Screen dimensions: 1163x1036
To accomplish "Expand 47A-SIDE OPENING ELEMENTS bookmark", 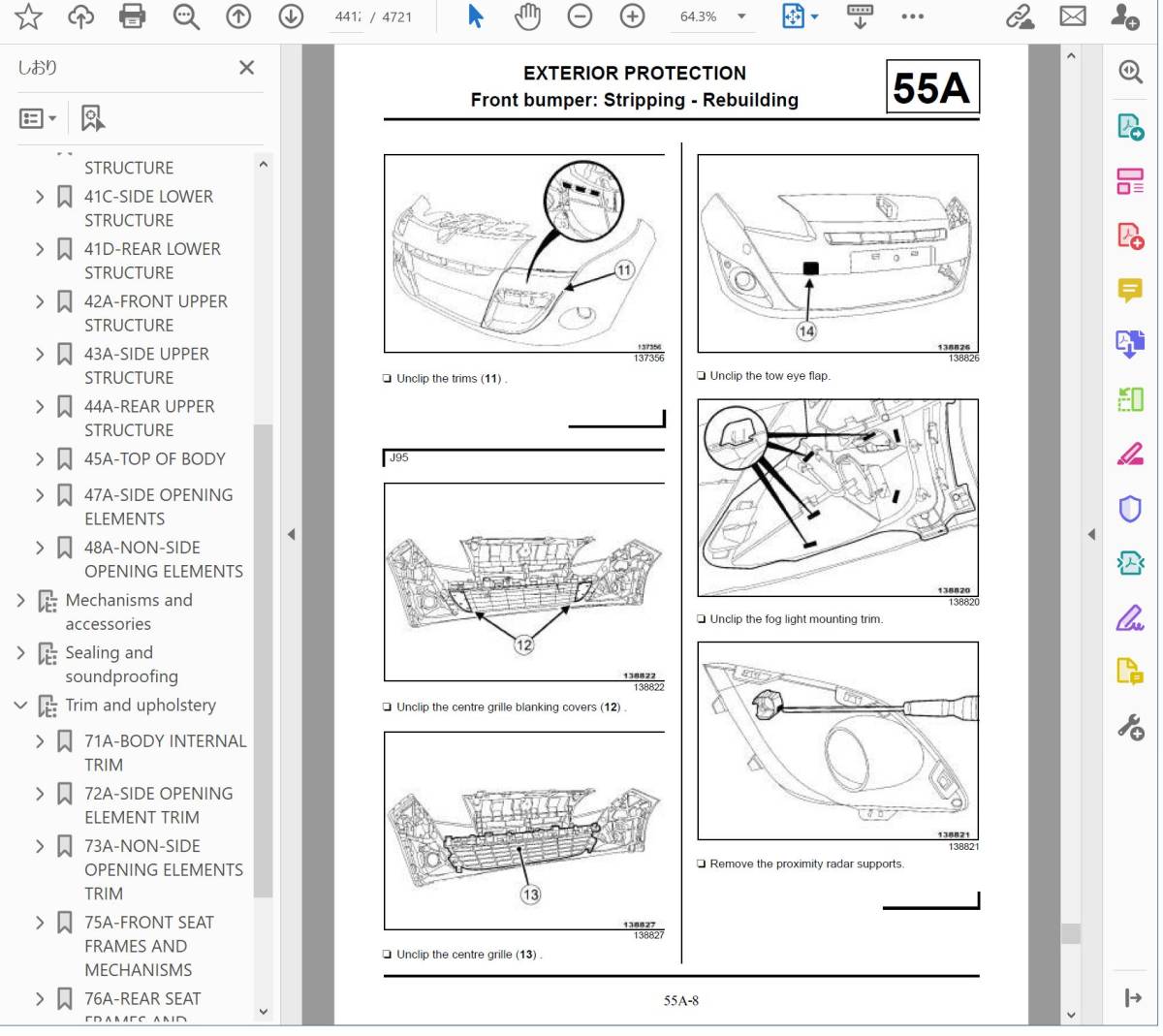I will tap(40, 495).
